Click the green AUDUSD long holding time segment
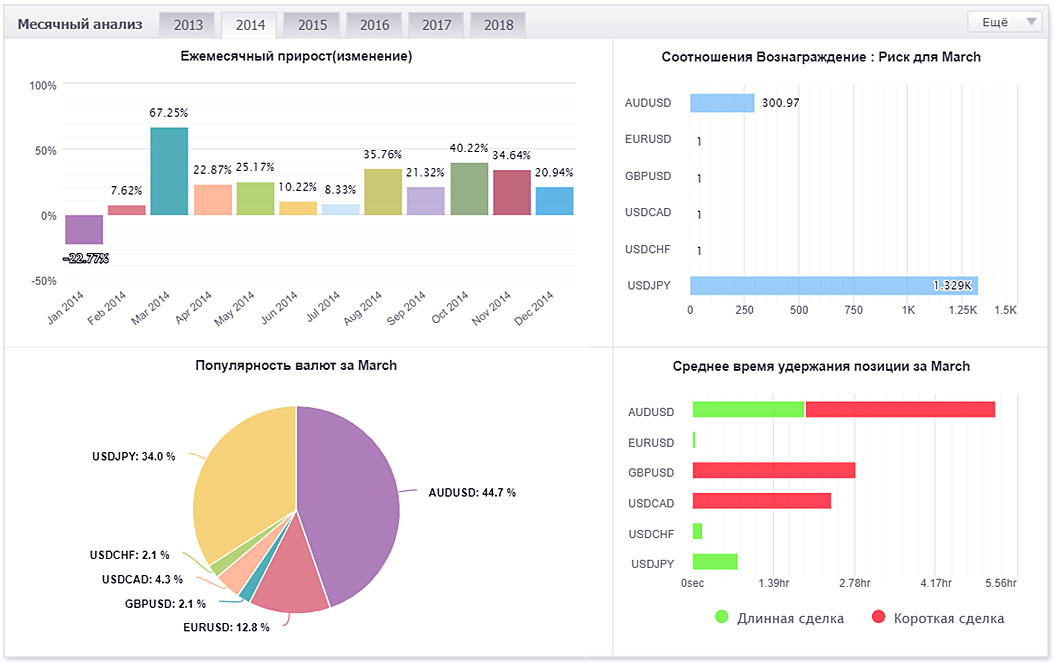 coord(748,410)
